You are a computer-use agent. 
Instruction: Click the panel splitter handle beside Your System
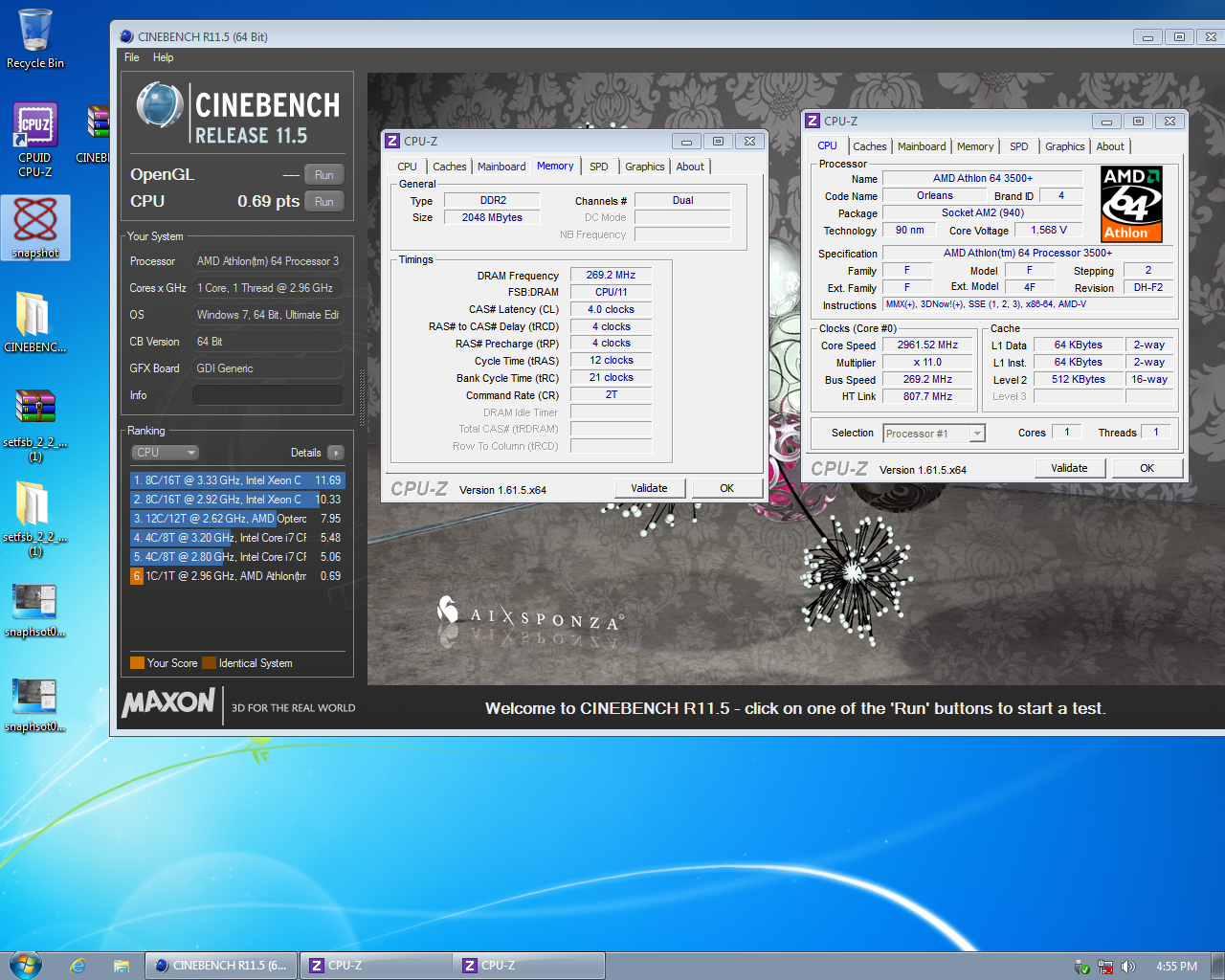click(362, 397)
